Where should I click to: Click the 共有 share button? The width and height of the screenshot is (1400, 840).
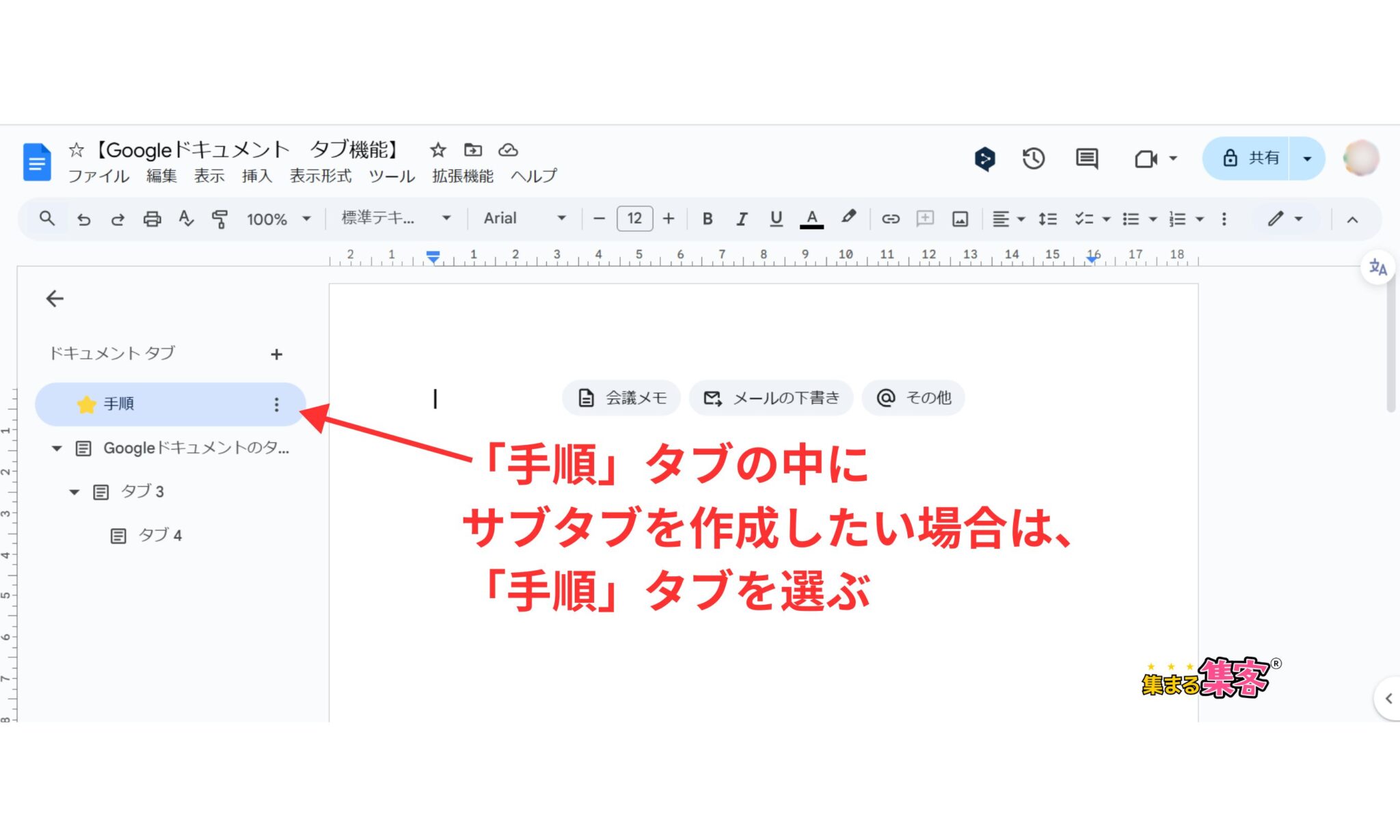click(1246, 159)
